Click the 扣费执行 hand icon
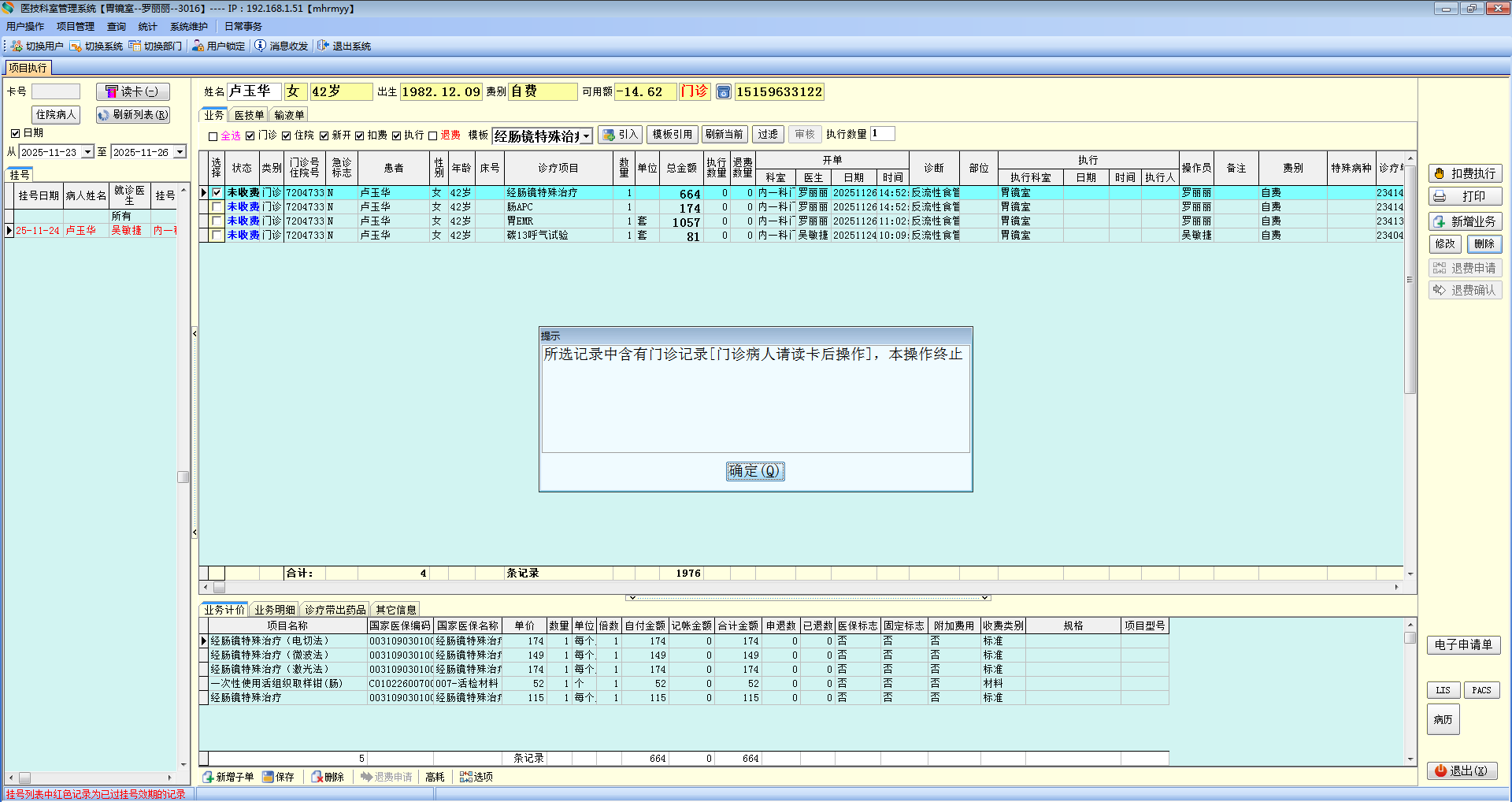Image resolution: width=1512 pixels, height=802 pixels. point(1440,173)
